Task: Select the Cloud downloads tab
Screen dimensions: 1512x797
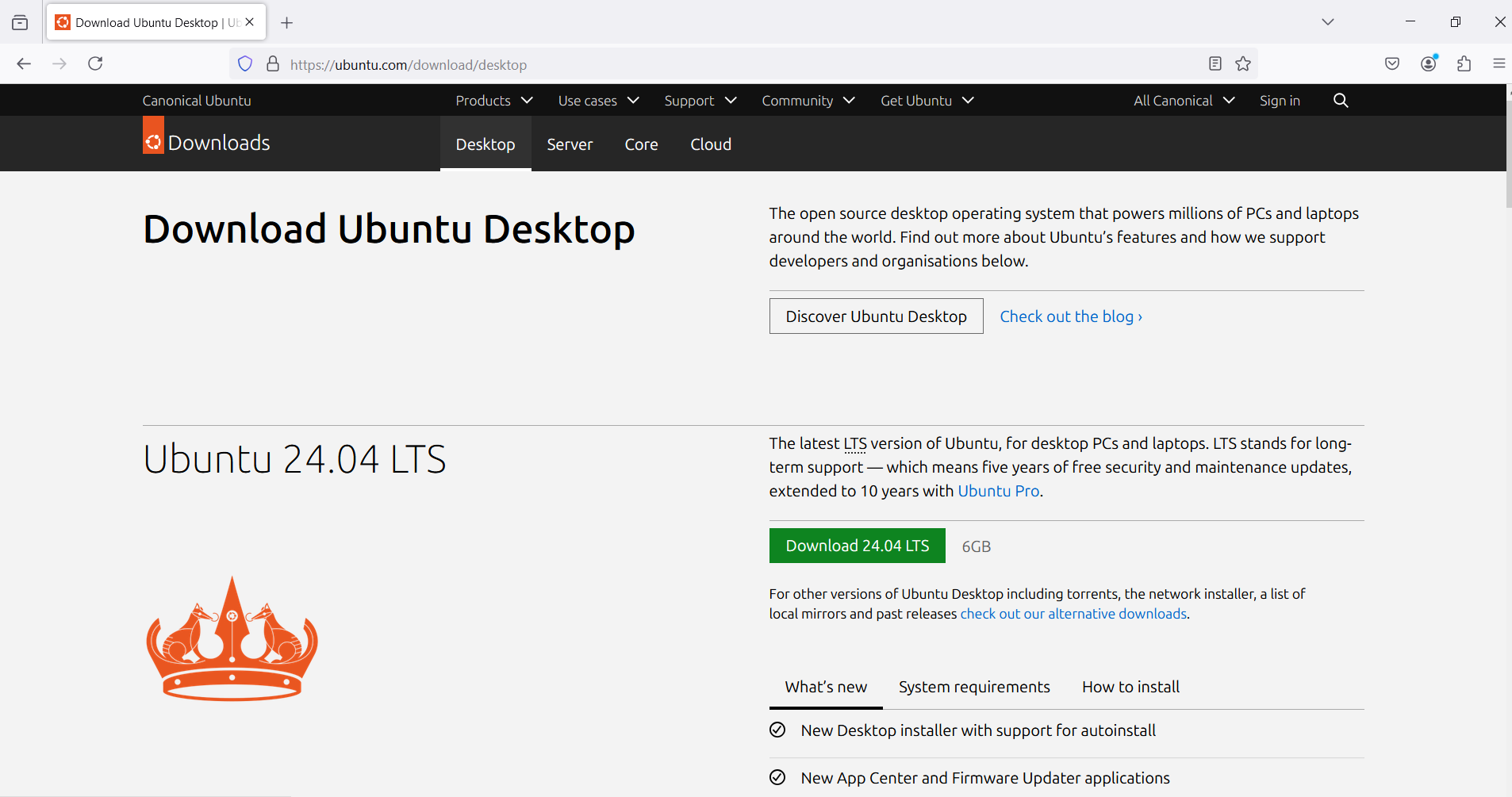Action: click(711, 144)
